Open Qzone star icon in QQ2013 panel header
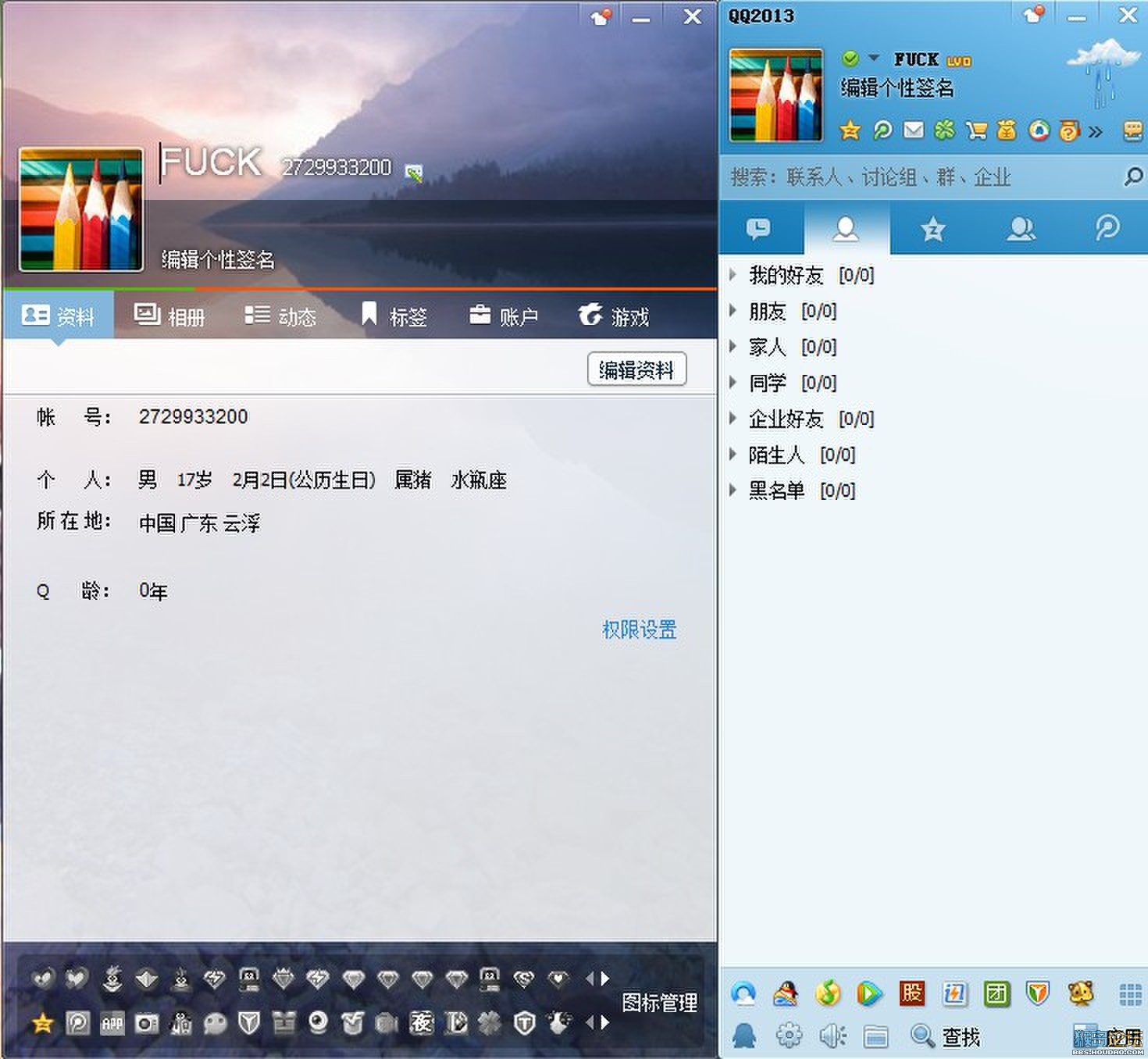 click(x=850, y=130)
